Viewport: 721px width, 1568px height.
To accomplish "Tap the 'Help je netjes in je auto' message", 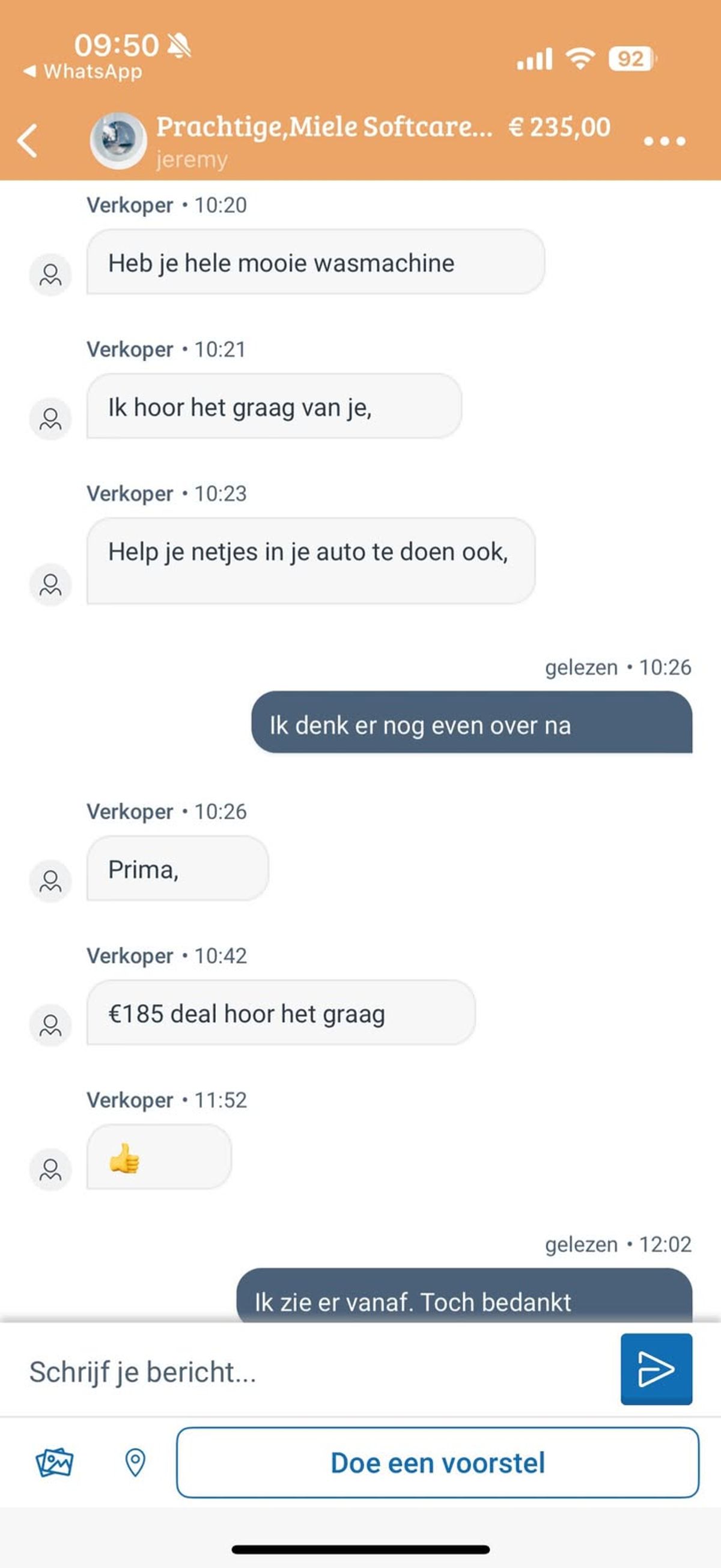I will pyautogui.click(x=310, y=560).
